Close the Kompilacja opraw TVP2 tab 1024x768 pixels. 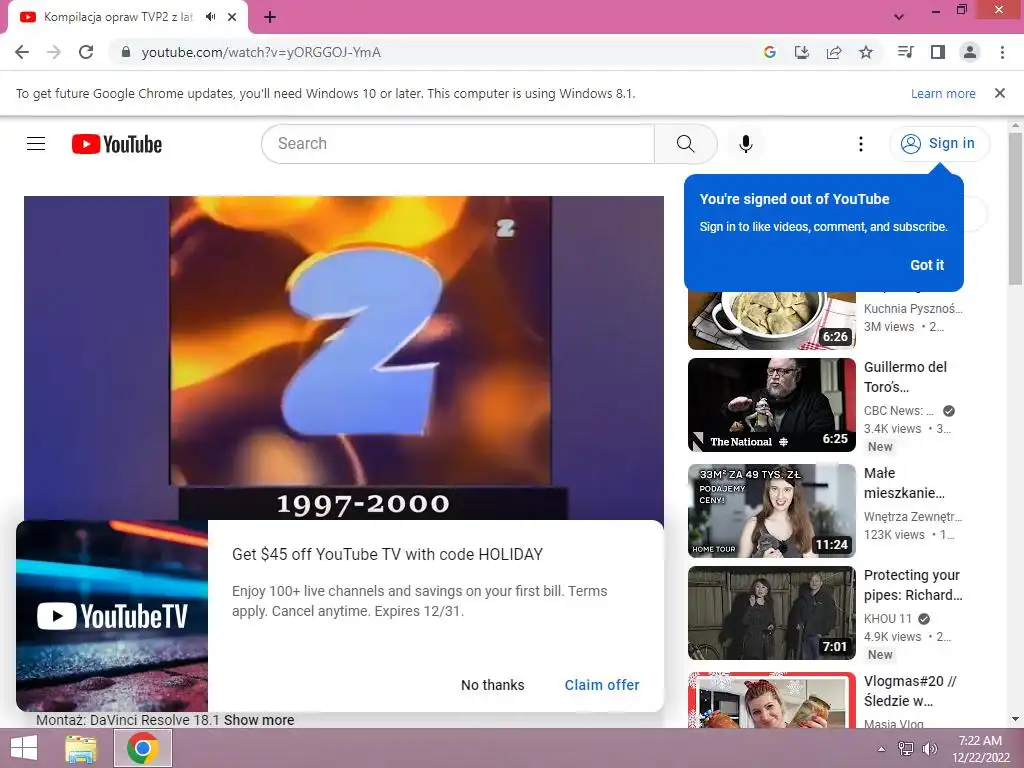click(x=232, y=17)
